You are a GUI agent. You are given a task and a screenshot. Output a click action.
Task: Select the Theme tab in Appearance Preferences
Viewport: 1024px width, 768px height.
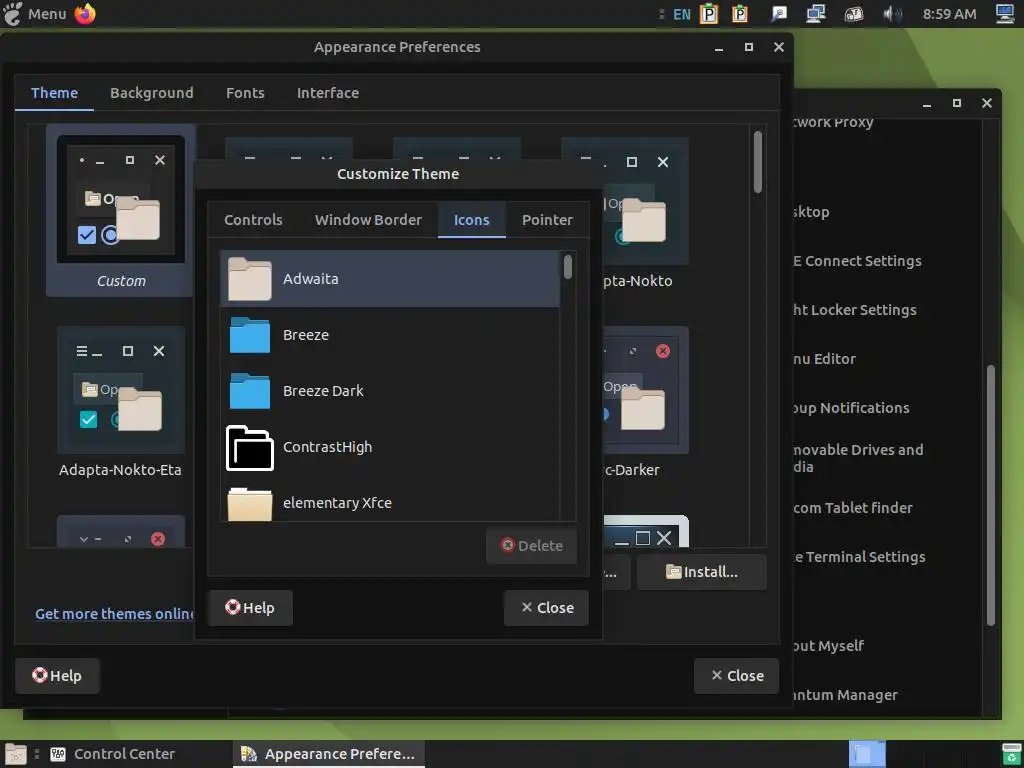54,93
